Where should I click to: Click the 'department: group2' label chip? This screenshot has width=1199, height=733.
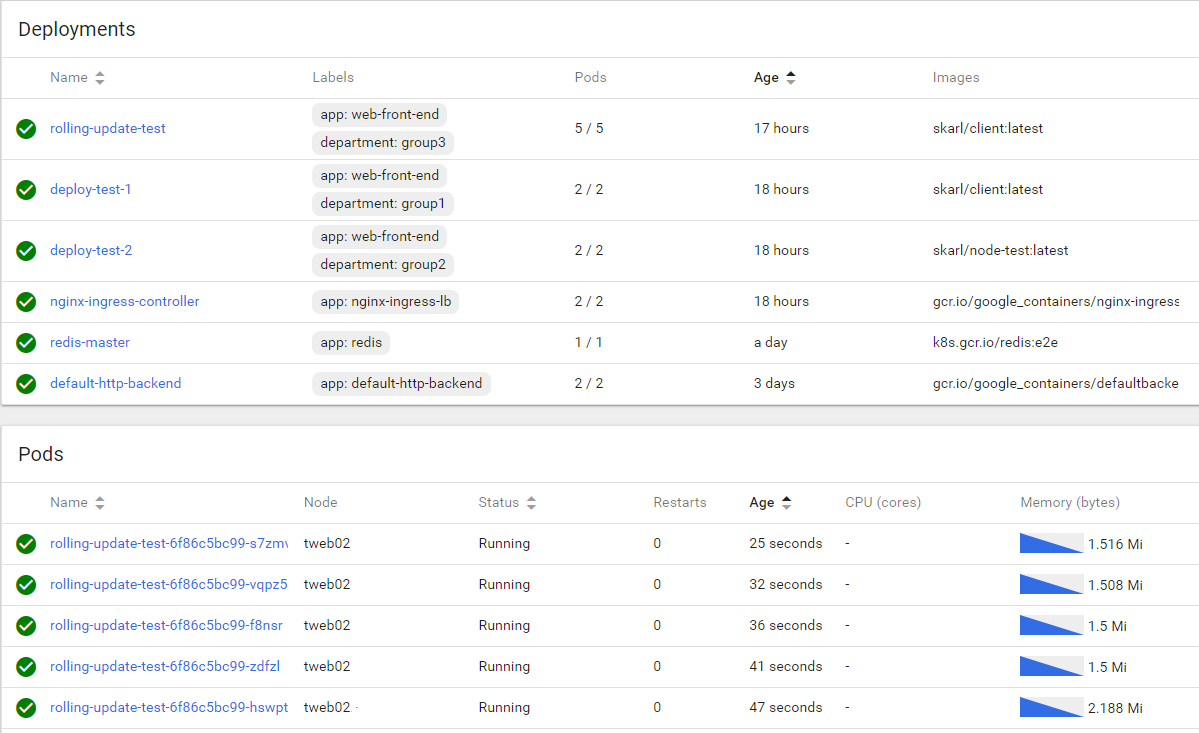click(x=383, y=265)
